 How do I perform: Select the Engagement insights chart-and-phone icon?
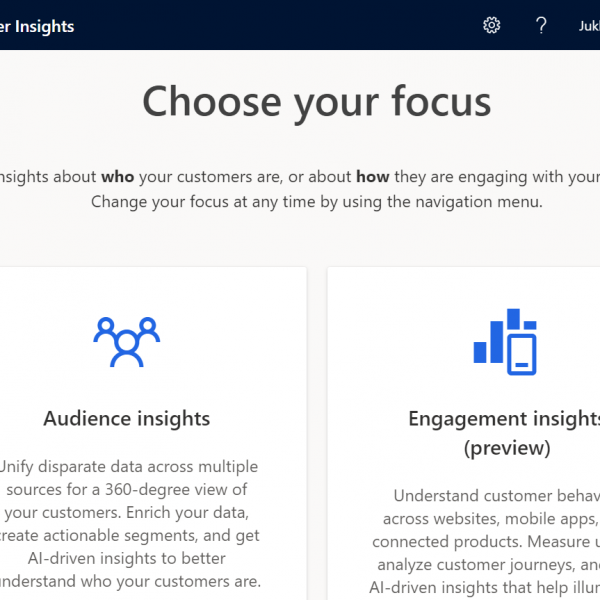click(505, 342)
